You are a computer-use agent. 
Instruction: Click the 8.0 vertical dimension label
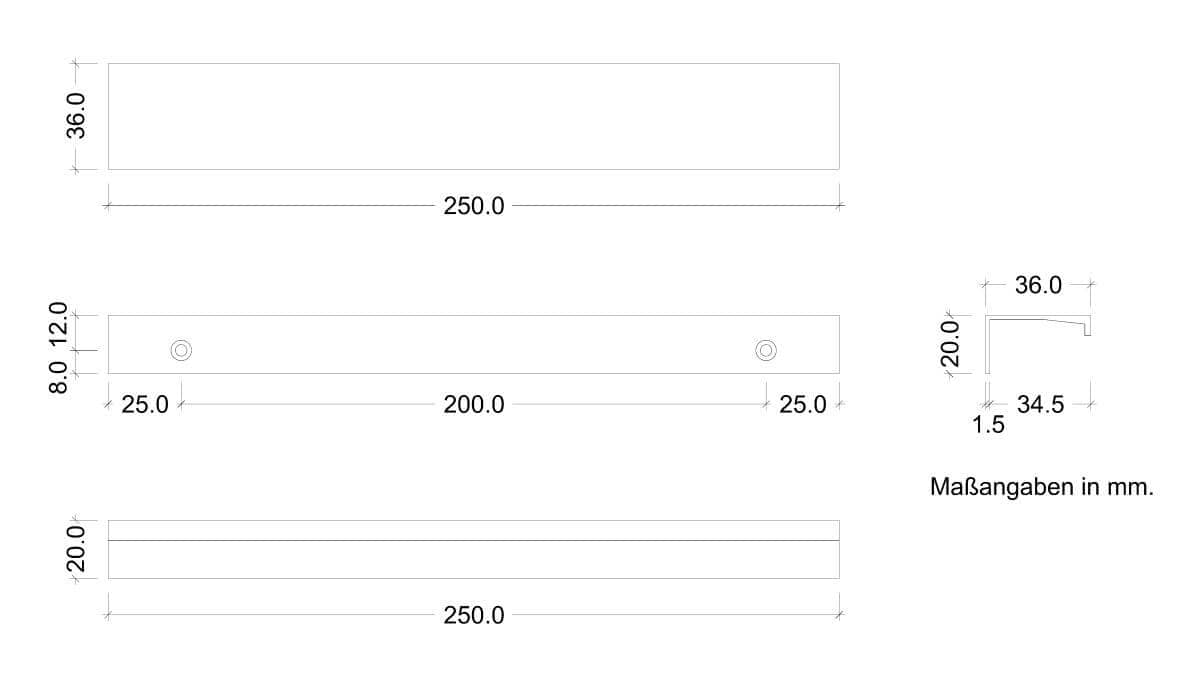58,378
